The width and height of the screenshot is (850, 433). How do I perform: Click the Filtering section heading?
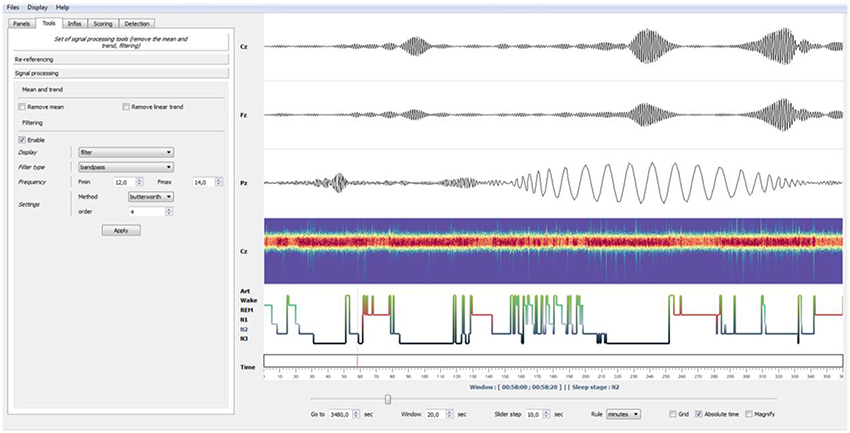pos(33,123)
